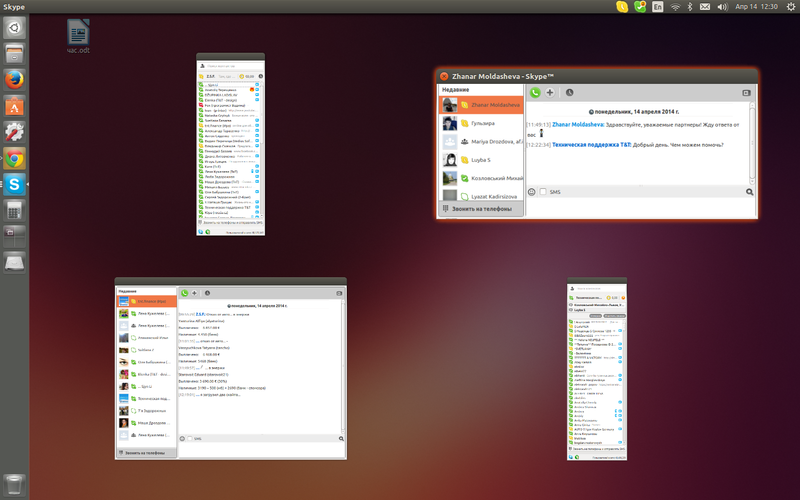The image size is (800, 500).
Task: Open the Calculator launcher icon
Action: tap(14, 211)
